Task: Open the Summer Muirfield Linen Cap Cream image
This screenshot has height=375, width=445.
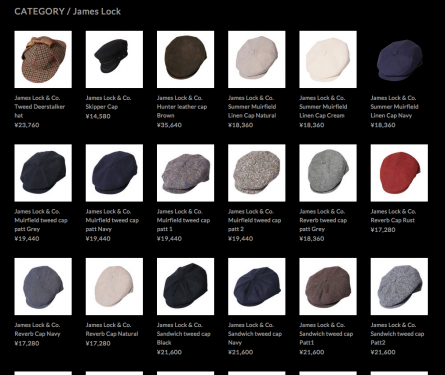Action: tap(328, 59)
